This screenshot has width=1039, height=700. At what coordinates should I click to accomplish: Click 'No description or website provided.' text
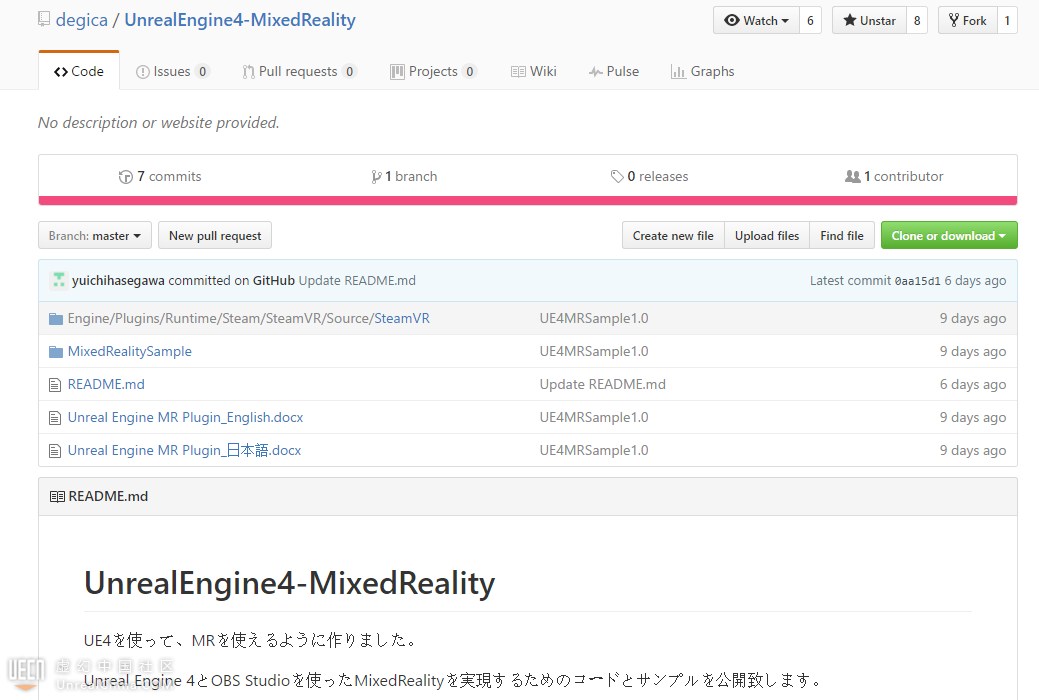pos(158,123)
